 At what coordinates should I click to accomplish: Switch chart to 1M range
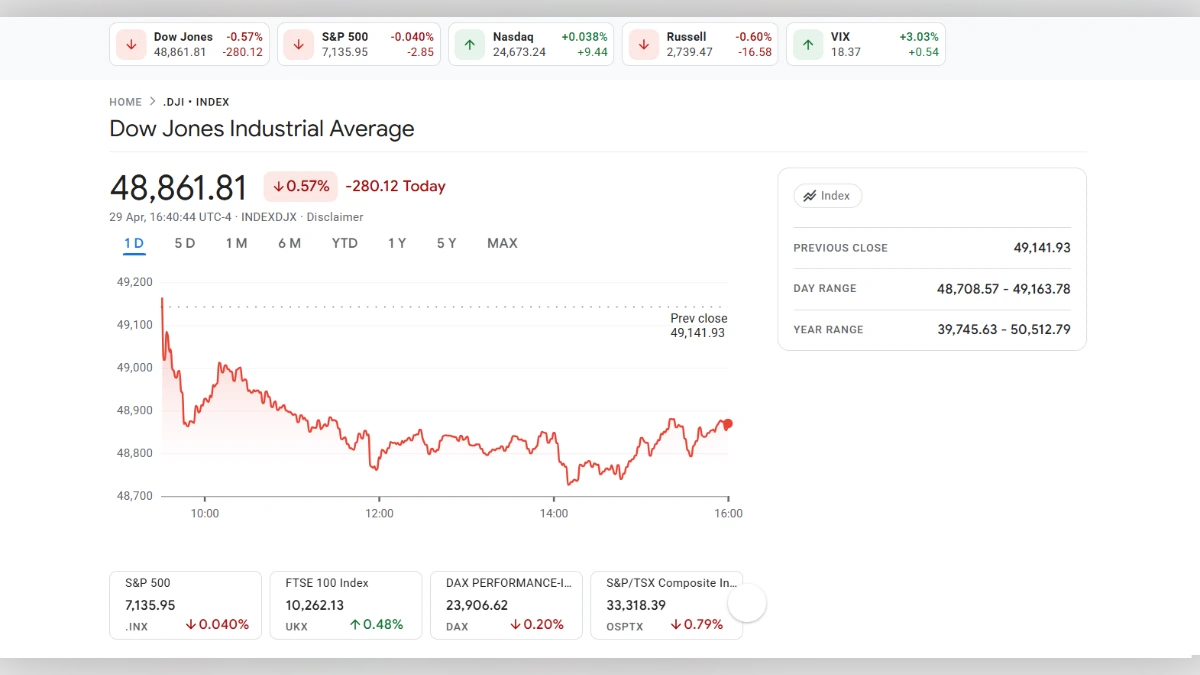pyautogui.click(x=236, y=243)
